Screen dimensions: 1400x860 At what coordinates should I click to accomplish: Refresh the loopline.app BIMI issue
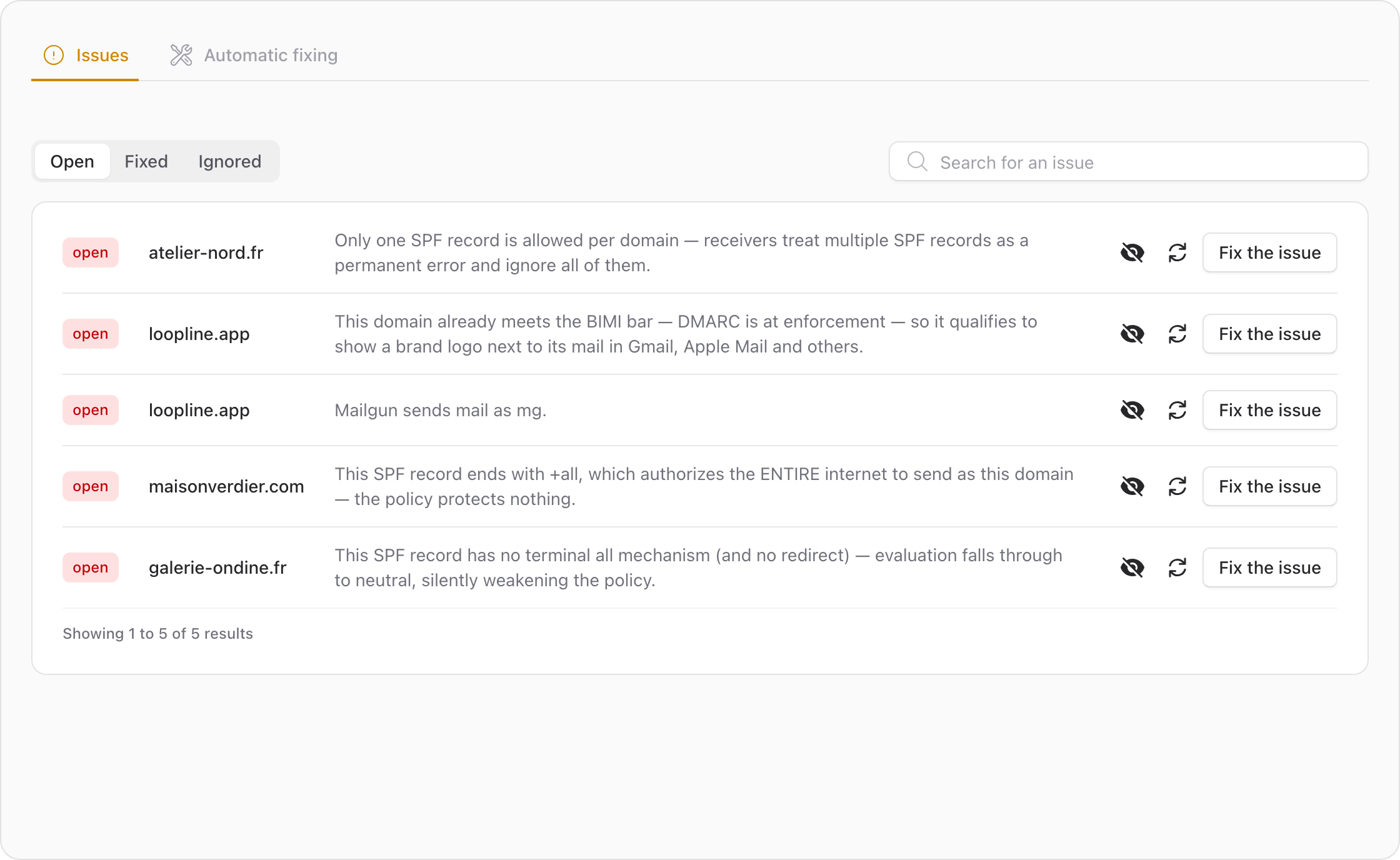click(x=1177, y=334)
